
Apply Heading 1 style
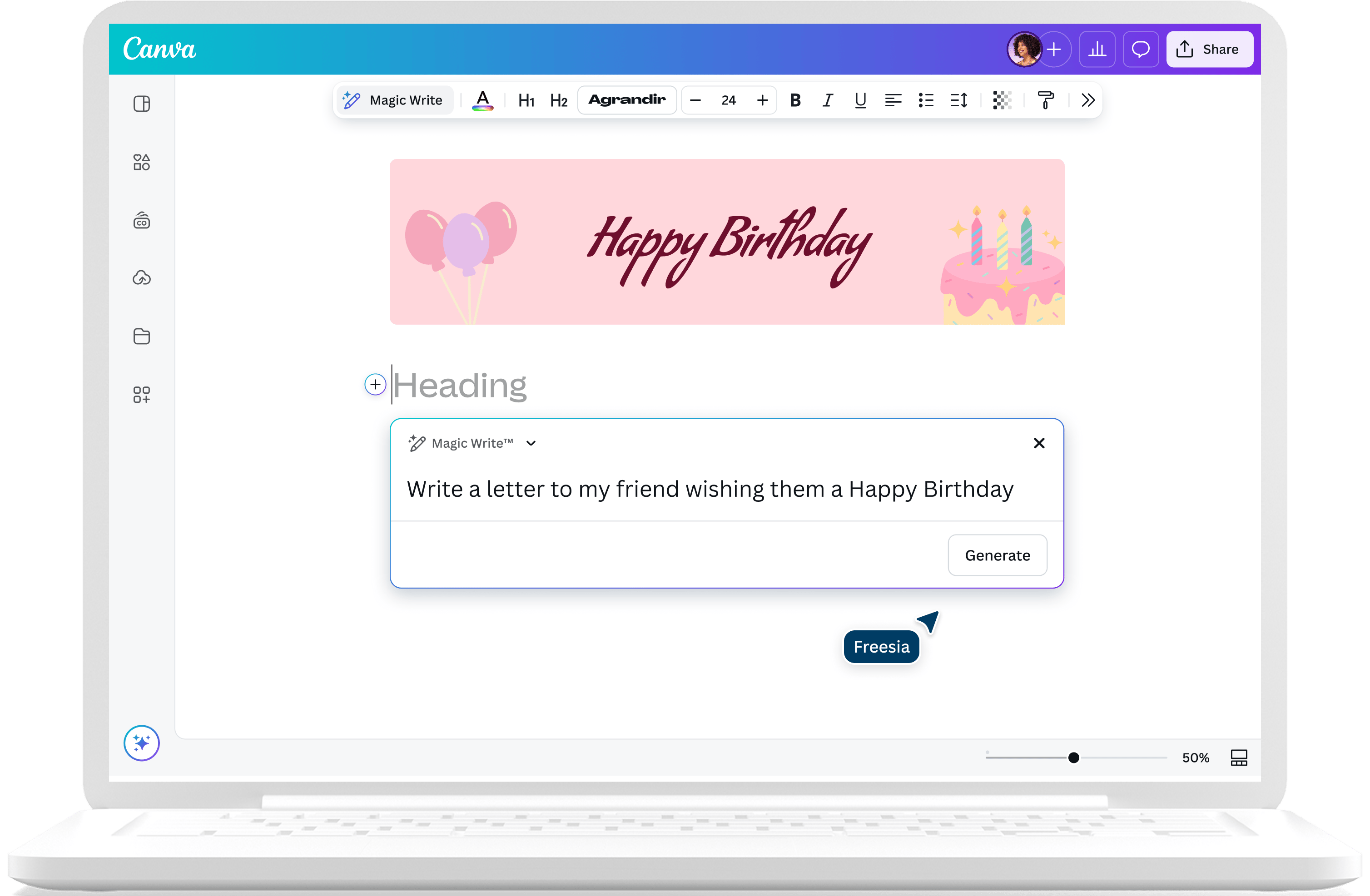pos(526,101)
